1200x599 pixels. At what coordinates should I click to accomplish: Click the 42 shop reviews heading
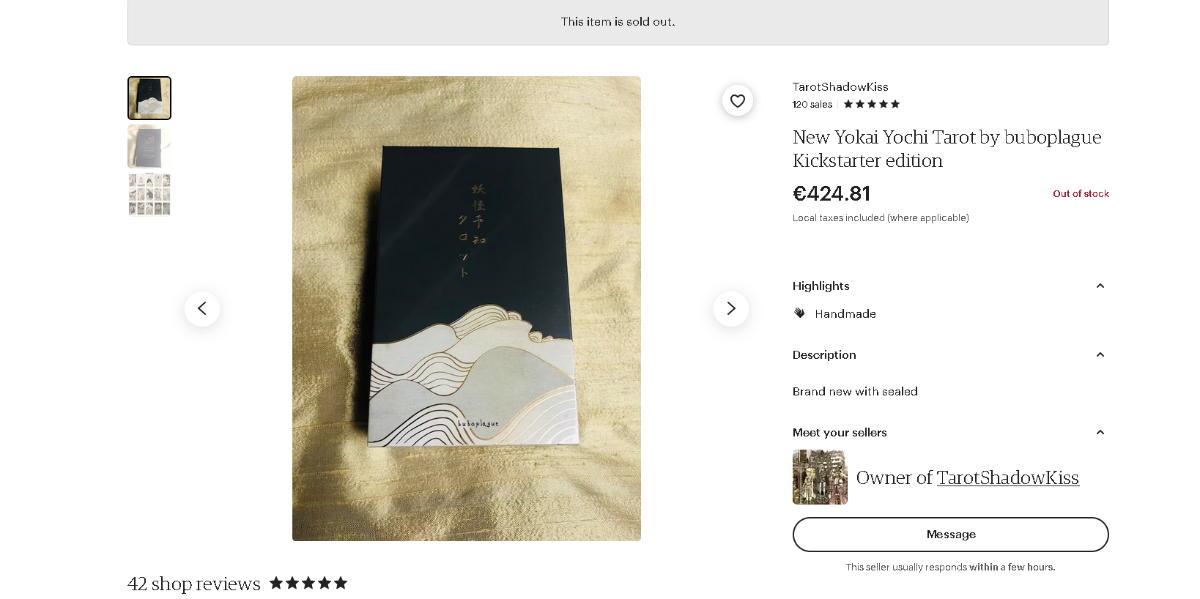click(193, 584)
